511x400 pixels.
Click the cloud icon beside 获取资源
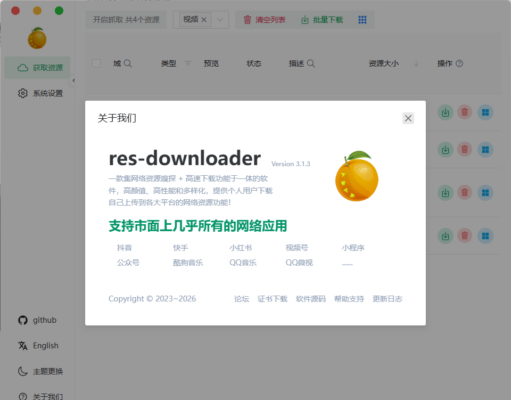[x=23, y=68]
